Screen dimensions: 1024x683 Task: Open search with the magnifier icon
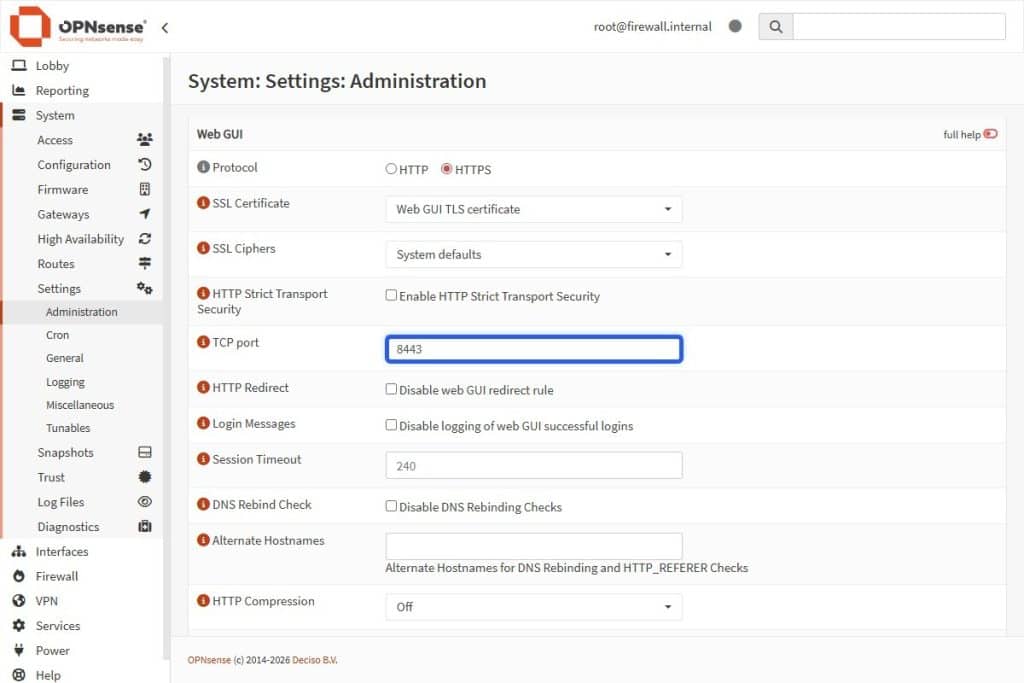pos(776,26)
